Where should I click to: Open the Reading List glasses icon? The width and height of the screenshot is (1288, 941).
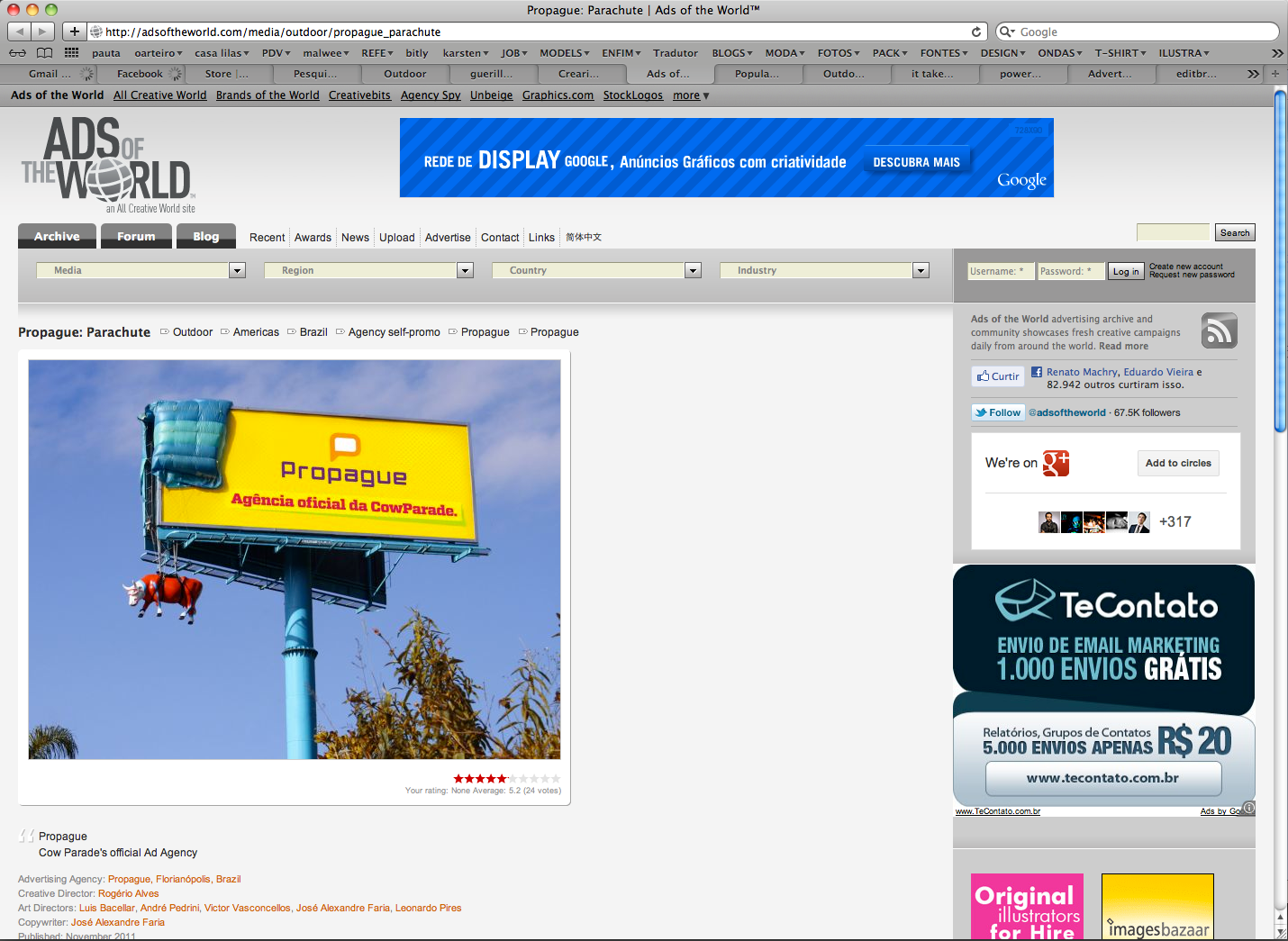17,53
